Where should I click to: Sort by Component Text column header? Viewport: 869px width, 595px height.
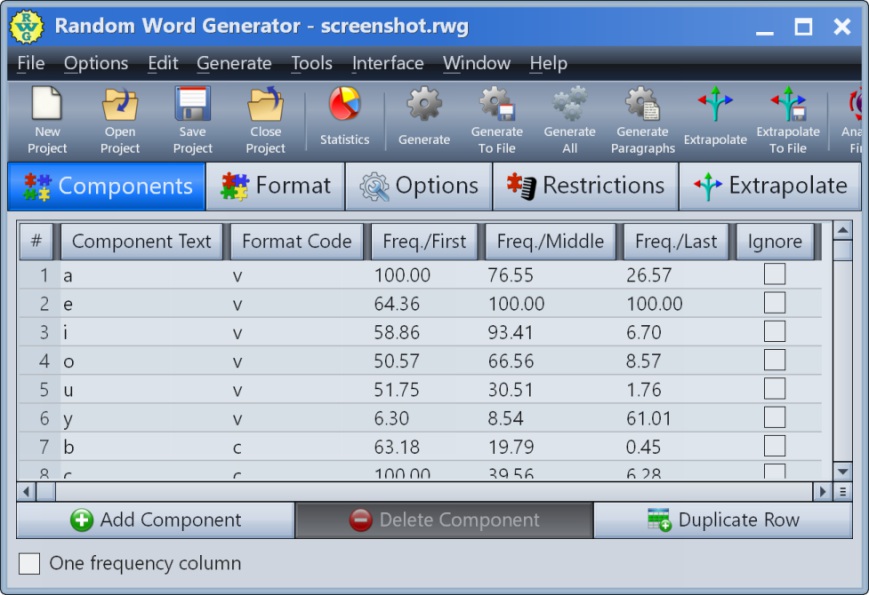pos(141,242)
